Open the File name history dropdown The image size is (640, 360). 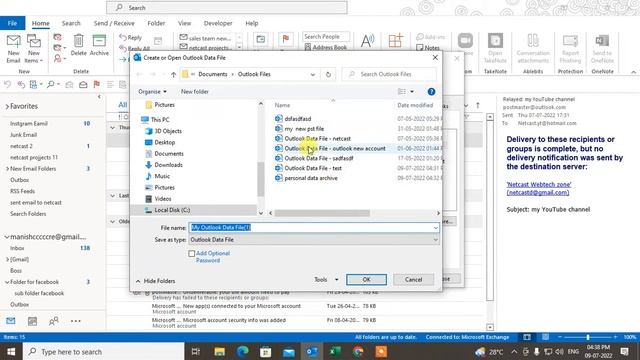(436, 227)
